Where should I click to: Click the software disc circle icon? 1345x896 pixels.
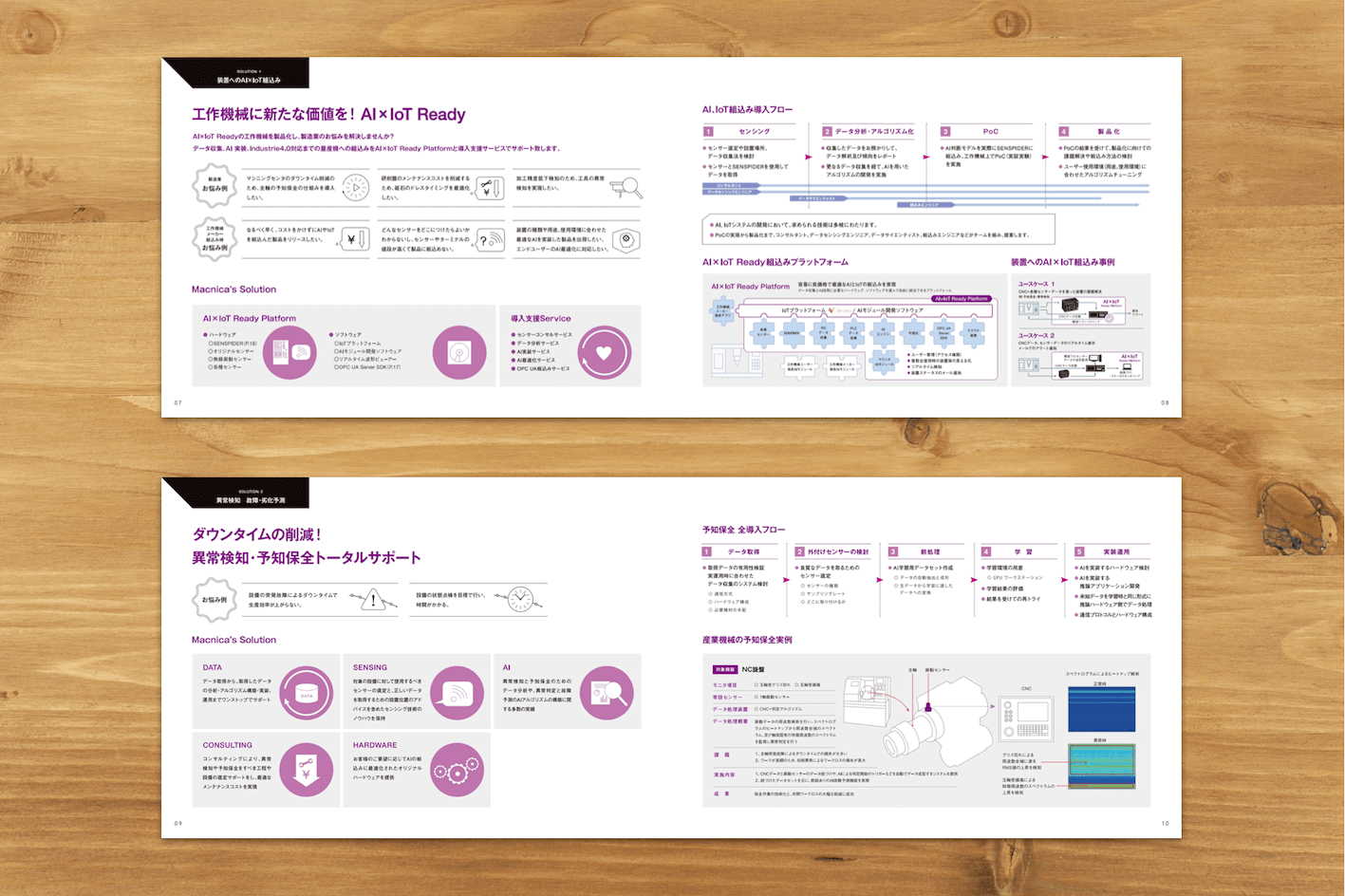click(459, 353)
